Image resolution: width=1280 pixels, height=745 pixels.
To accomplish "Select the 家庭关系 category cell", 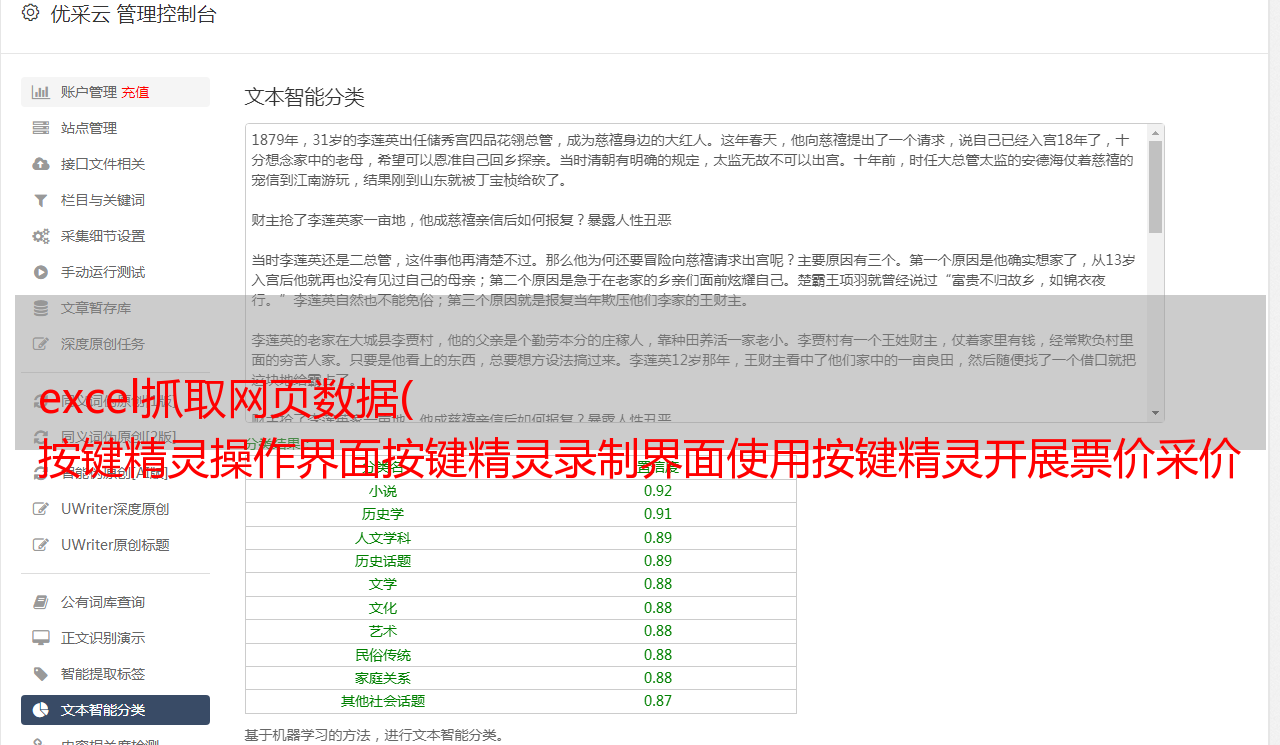I will 383,678.
